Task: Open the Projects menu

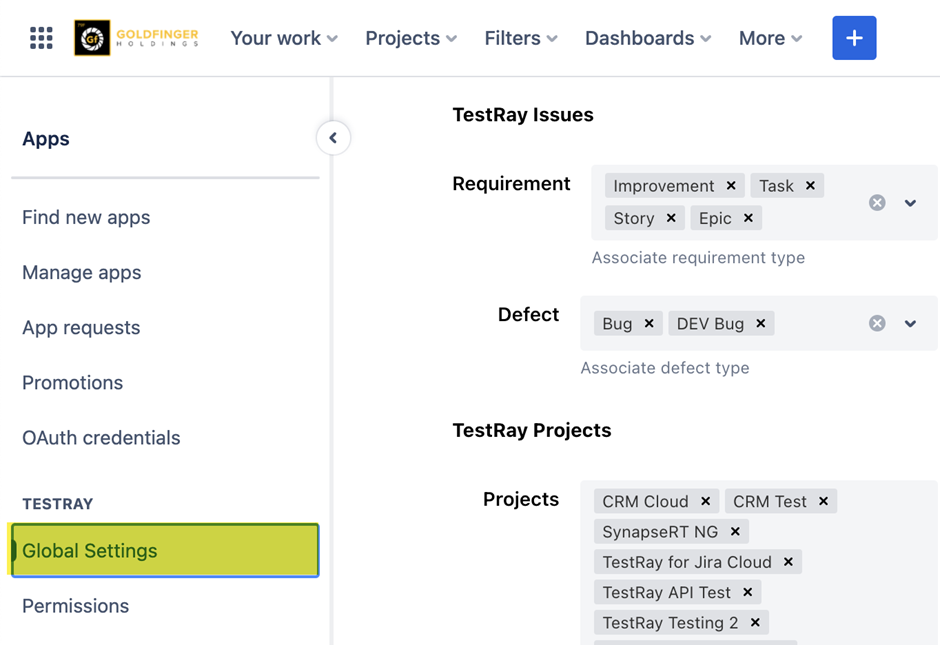Action: (410, 38)
